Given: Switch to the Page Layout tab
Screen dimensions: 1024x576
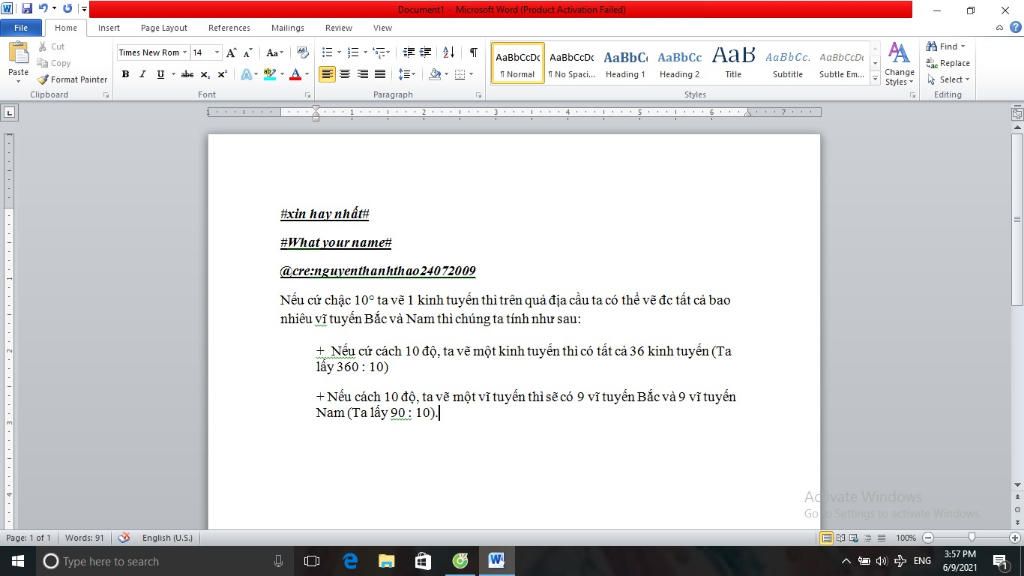Looking at the screenshot, I should coord(164,27).
